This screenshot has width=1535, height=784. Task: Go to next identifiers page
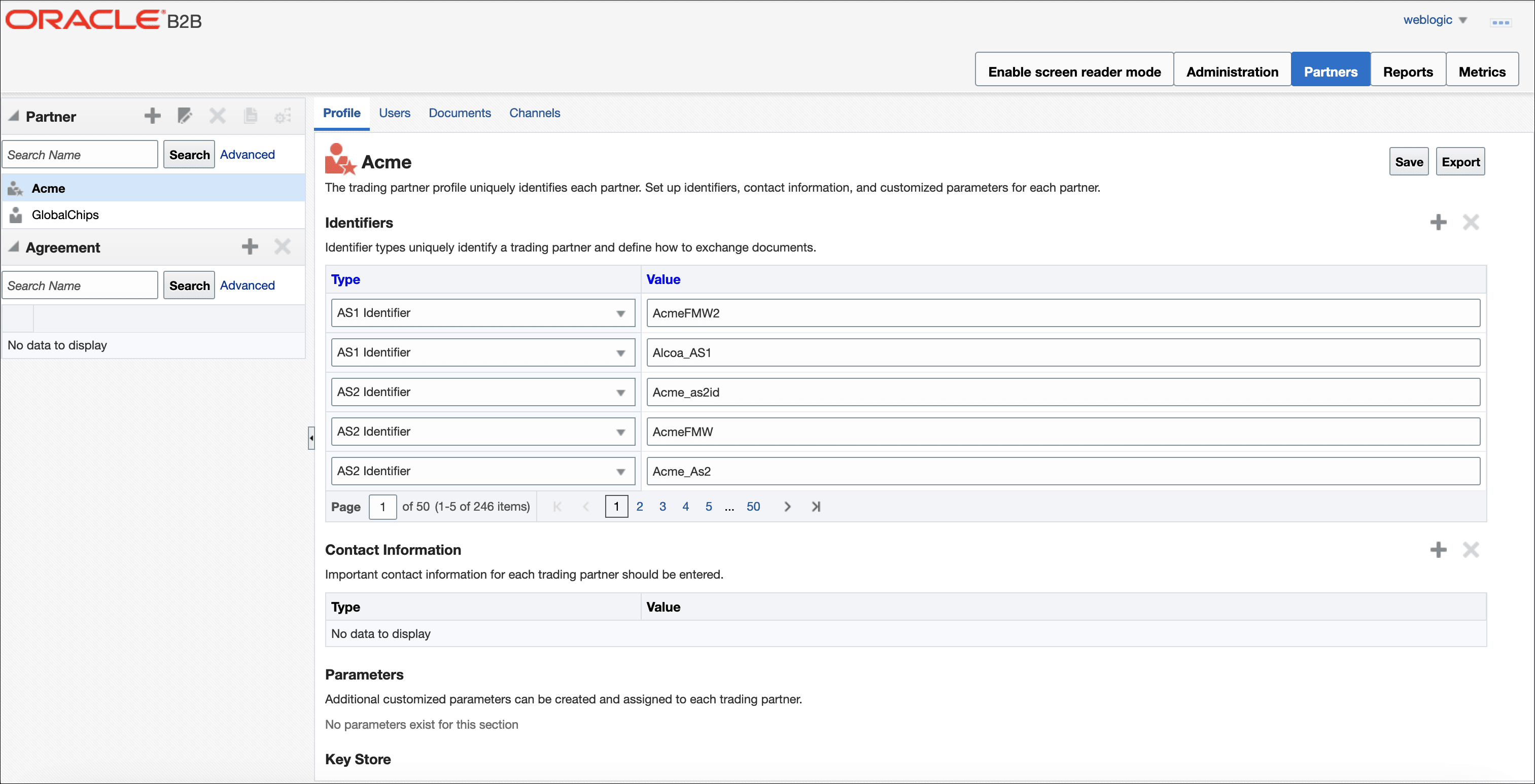(787, 507)
